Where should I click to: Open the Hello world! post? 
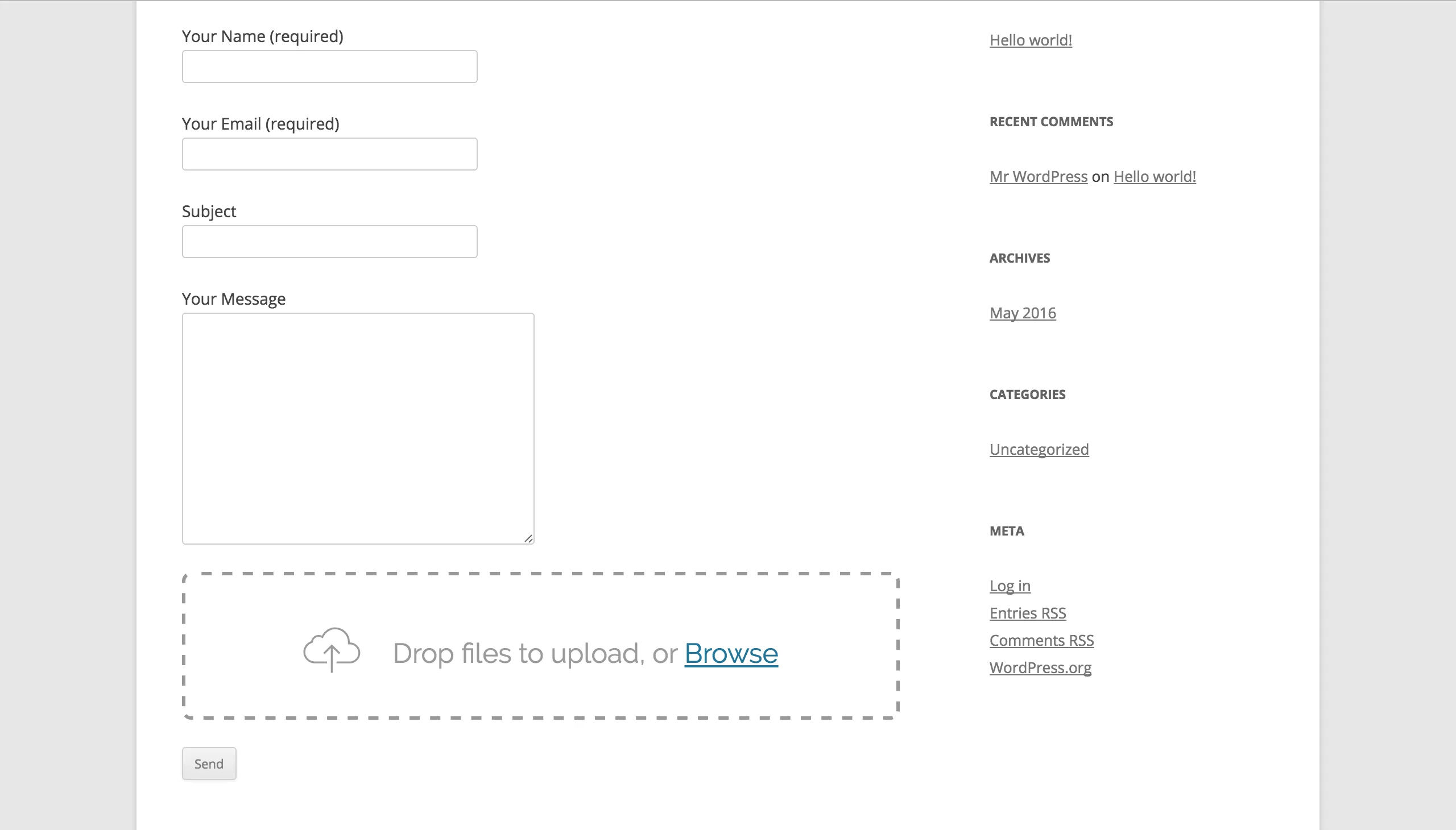pyautogui.click(x=1030, y=39)
